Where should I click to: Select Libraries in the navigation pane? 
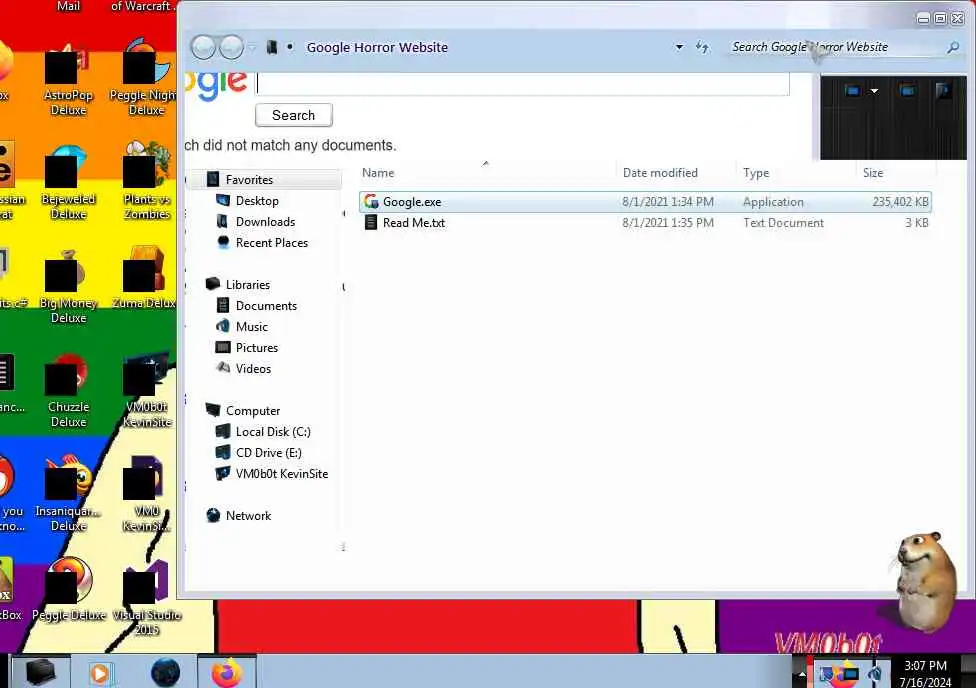point(248,285)
